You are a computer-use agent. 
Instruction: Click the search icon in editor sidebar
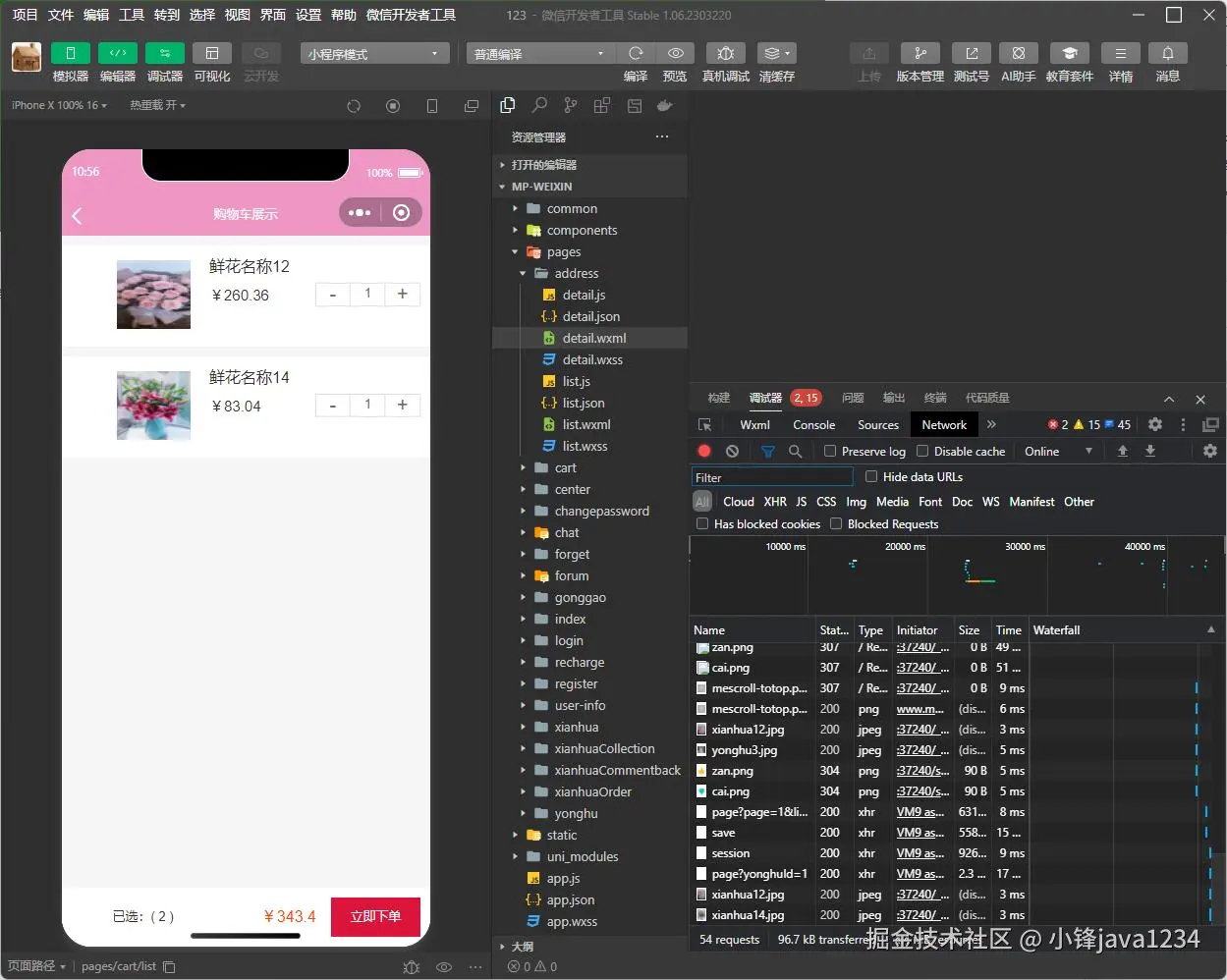[x=539, y=105]
